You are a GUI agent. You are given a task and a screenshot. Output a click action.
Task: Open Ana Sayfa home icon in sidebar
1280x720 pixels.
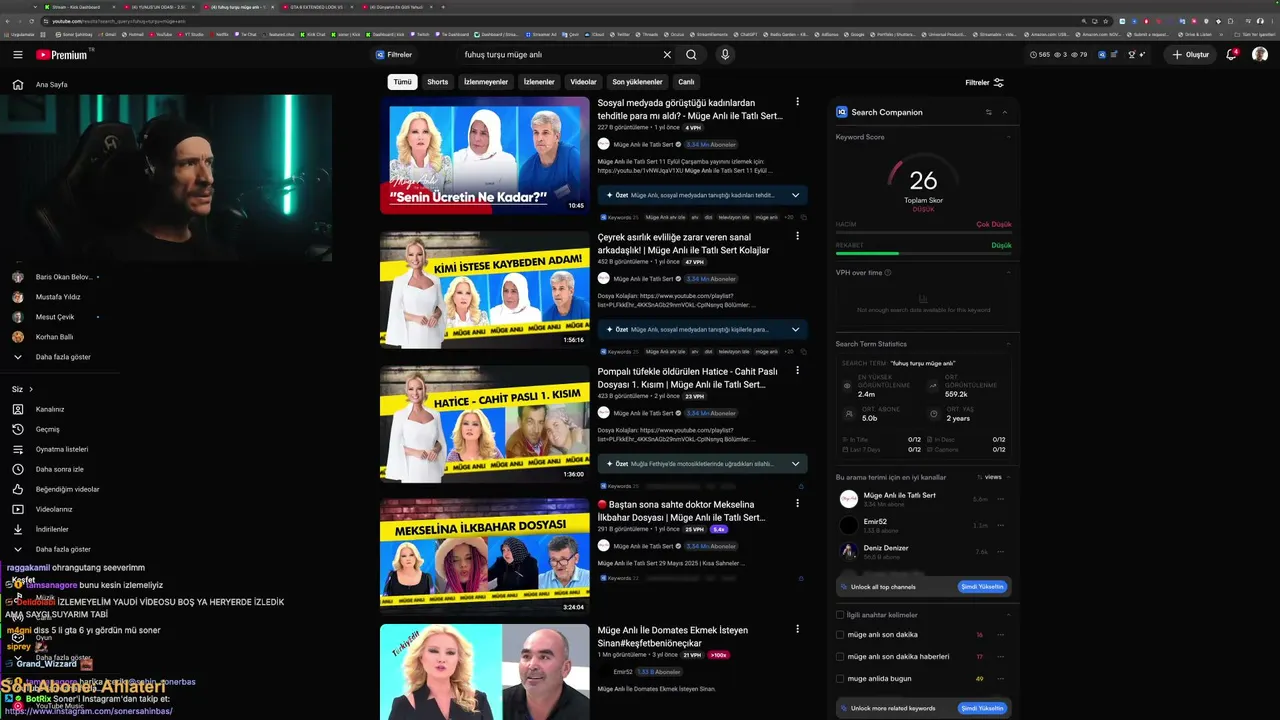click(17, 85)
